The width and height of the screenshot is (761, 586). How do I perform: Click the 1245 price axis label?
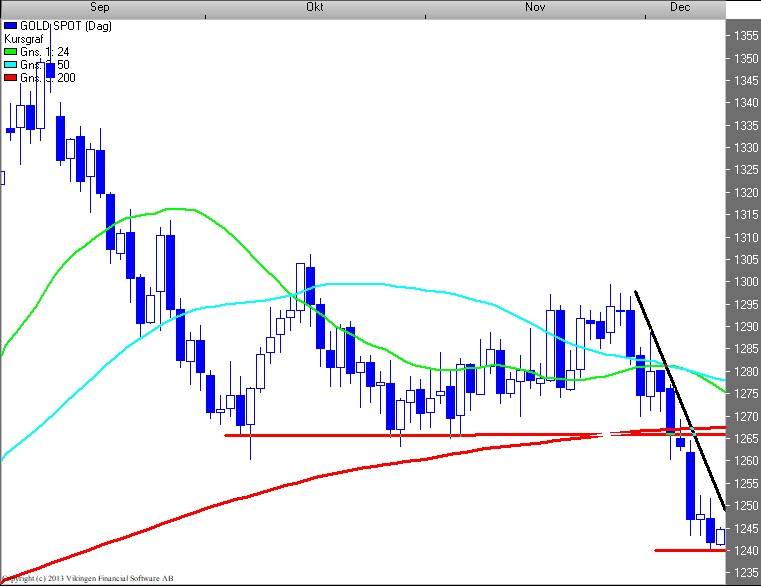click(x=745, y=529)
